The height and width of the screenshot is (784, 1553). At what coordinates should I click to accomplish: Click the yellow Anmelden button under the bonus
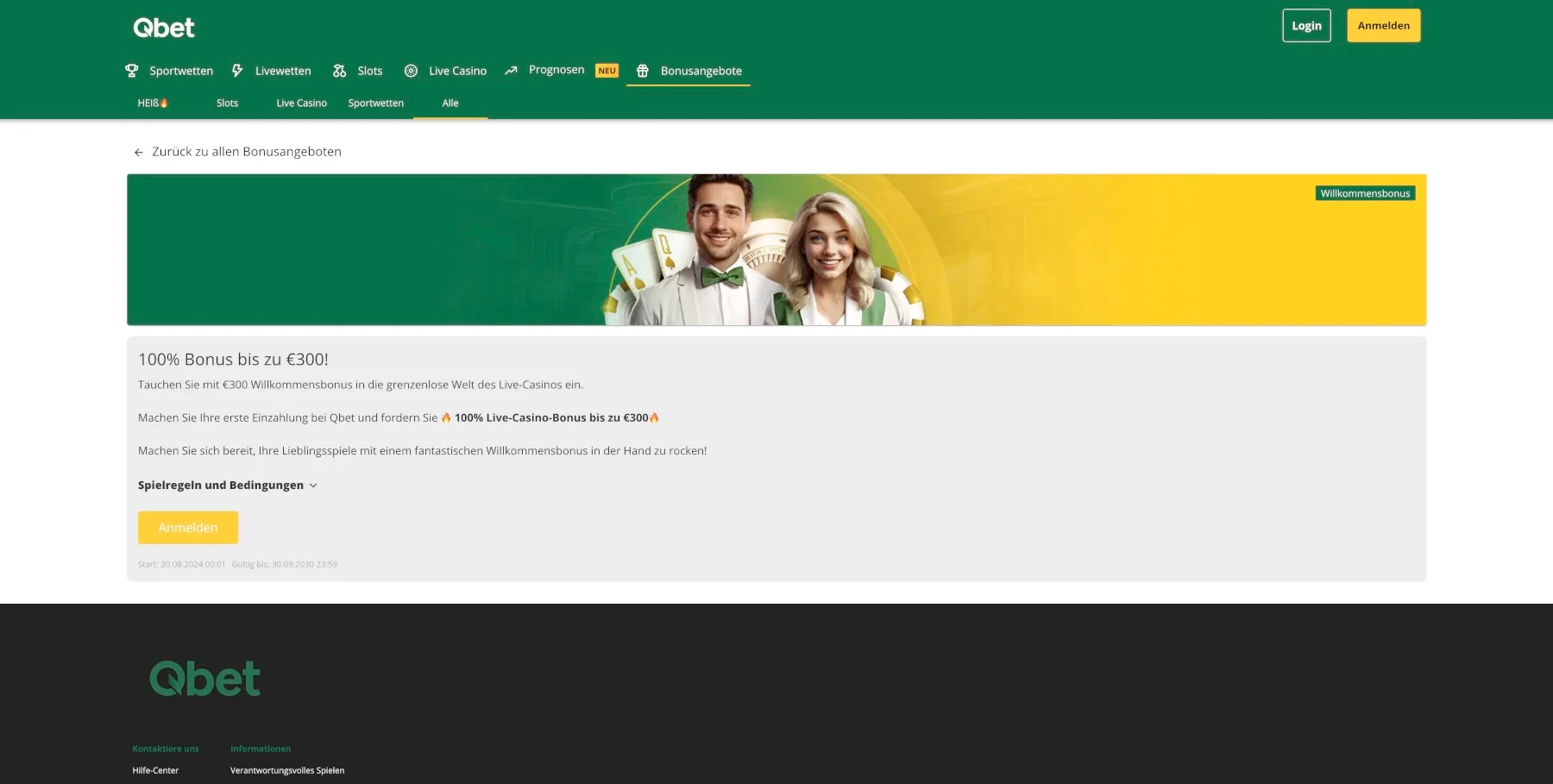point(188,528)
